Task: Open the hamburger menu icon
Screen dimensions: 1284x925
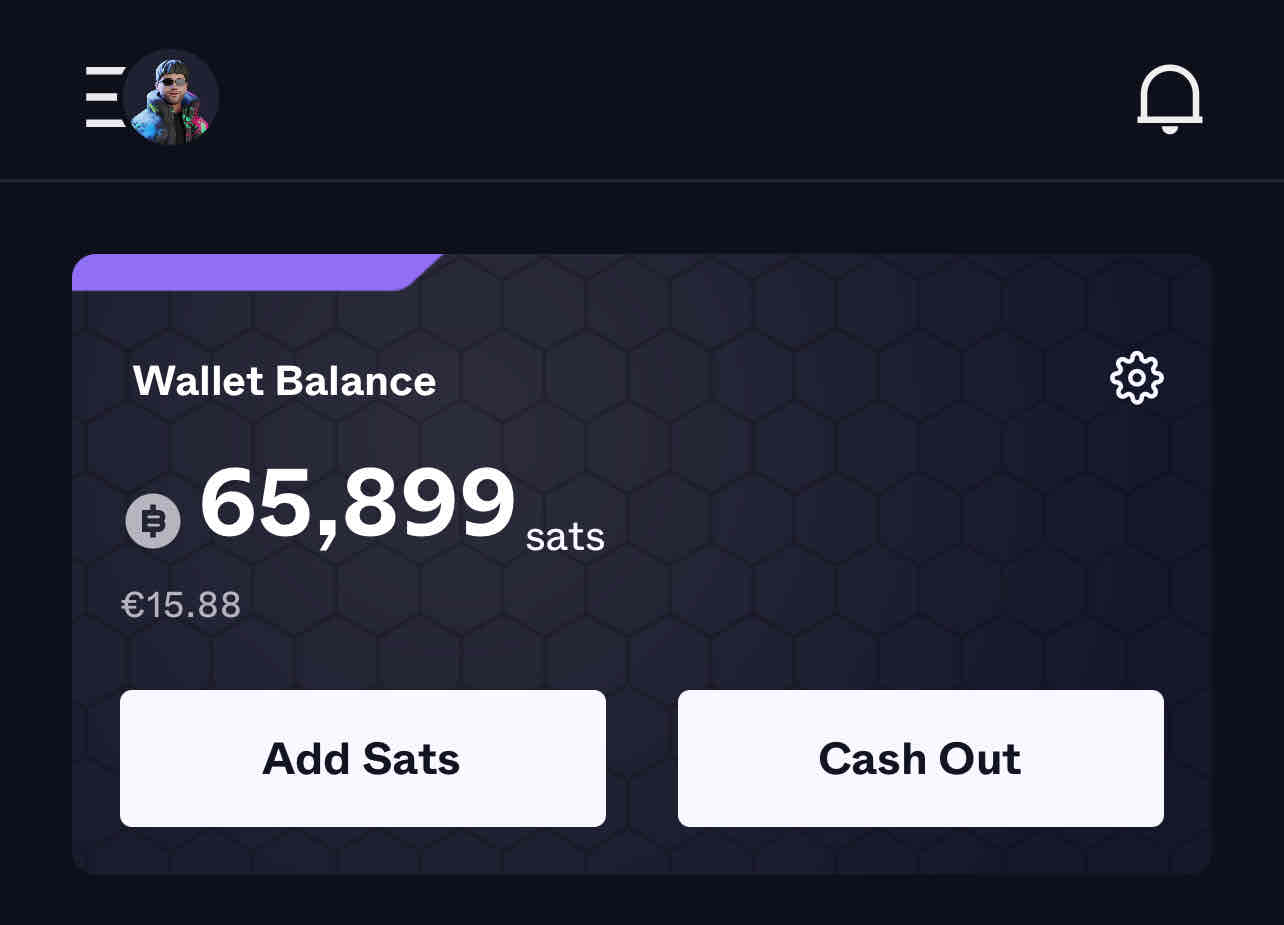Action: [103, 97]
